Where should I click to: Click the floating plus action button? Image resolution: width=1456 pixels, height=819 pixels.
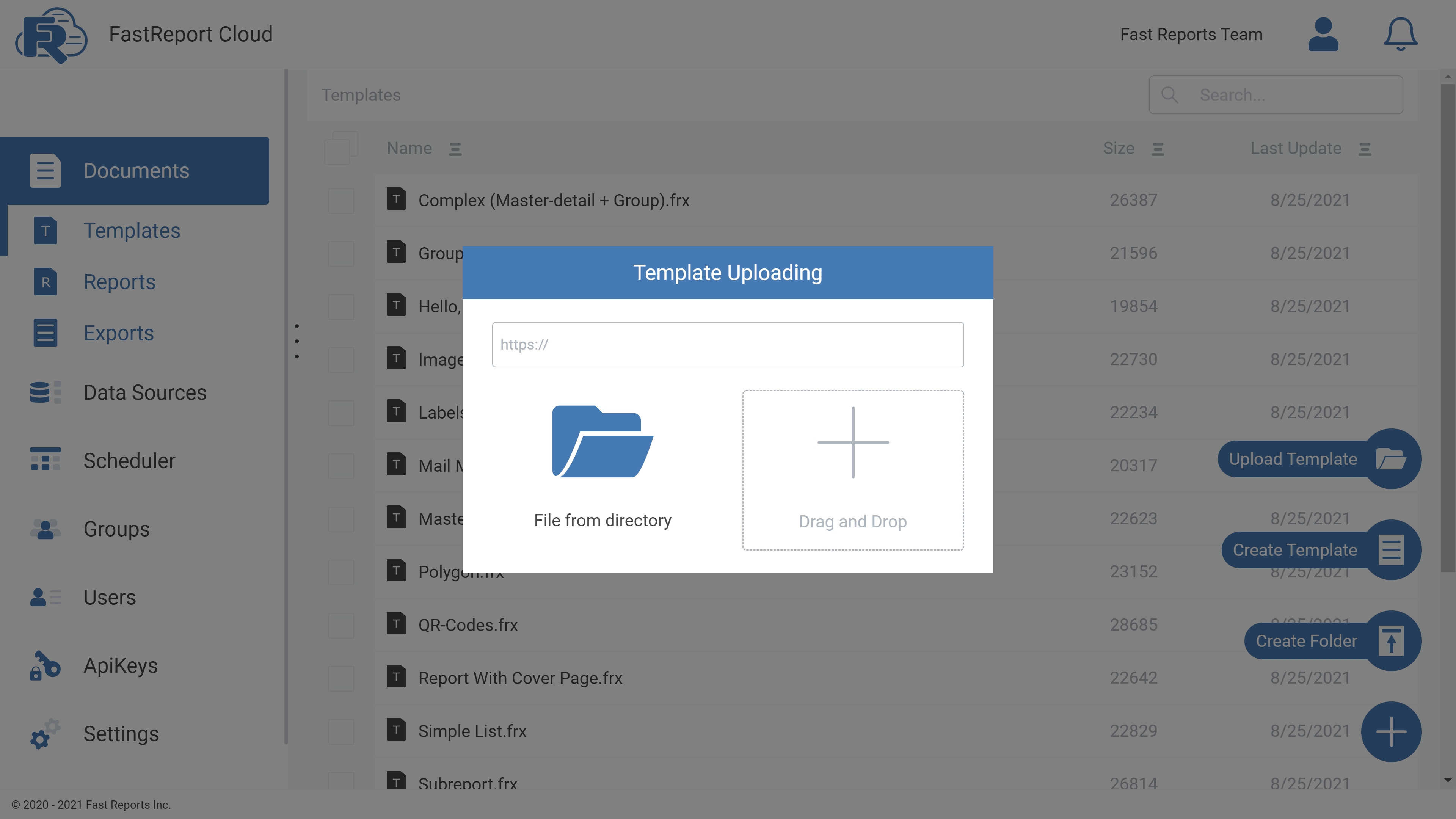[1392, 731]
